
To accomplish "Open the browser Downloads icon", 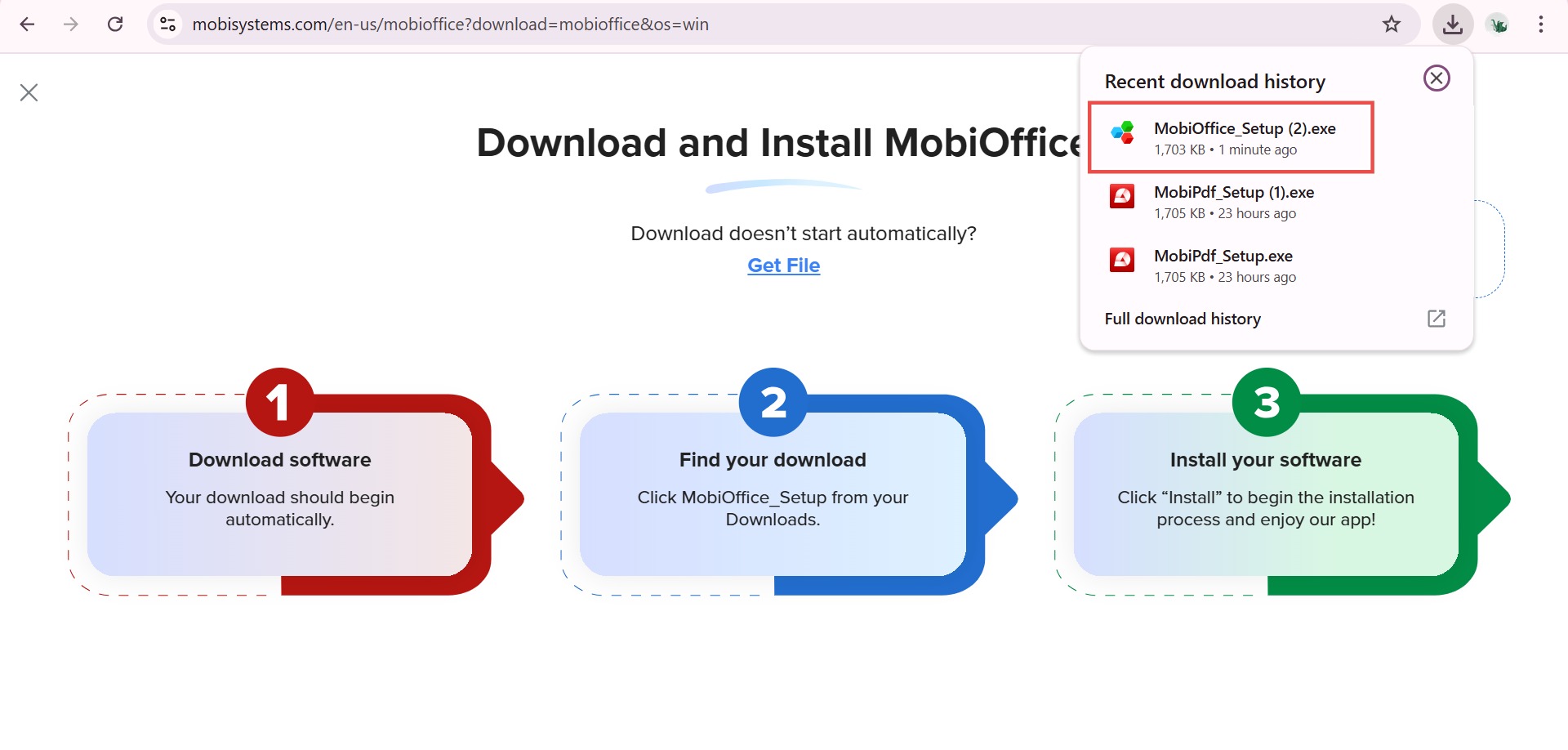I will point(1453,24).
